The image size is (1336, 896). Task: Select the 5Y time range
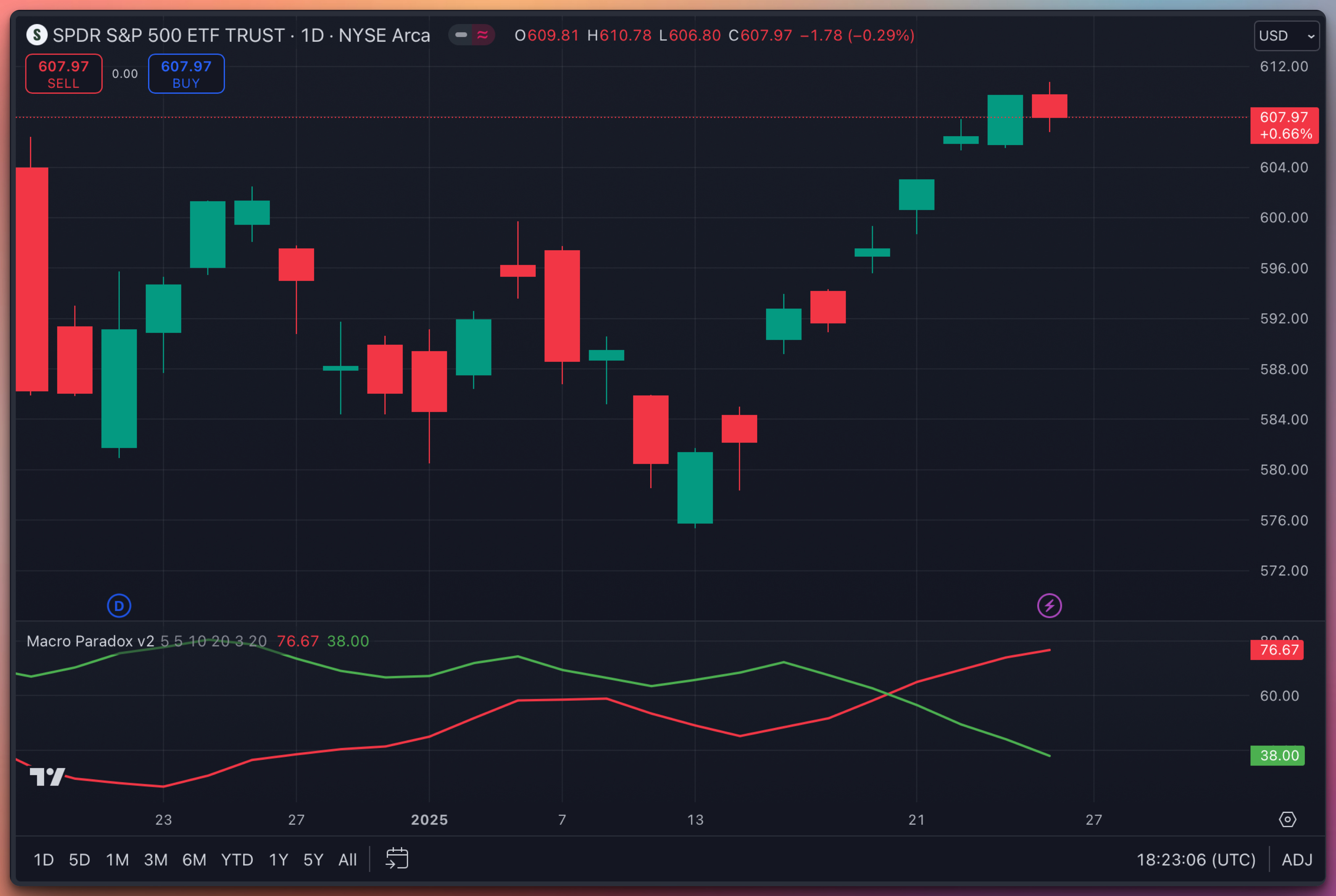coord(313,859)
